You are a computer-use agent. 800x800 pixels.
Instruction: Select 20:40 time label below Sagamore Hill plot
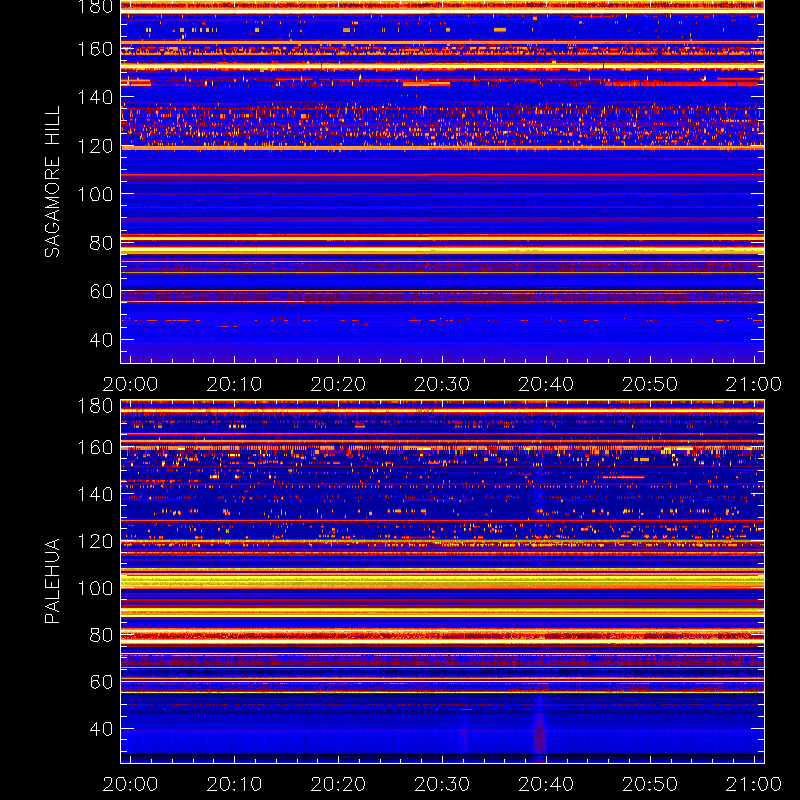point(546,384)
